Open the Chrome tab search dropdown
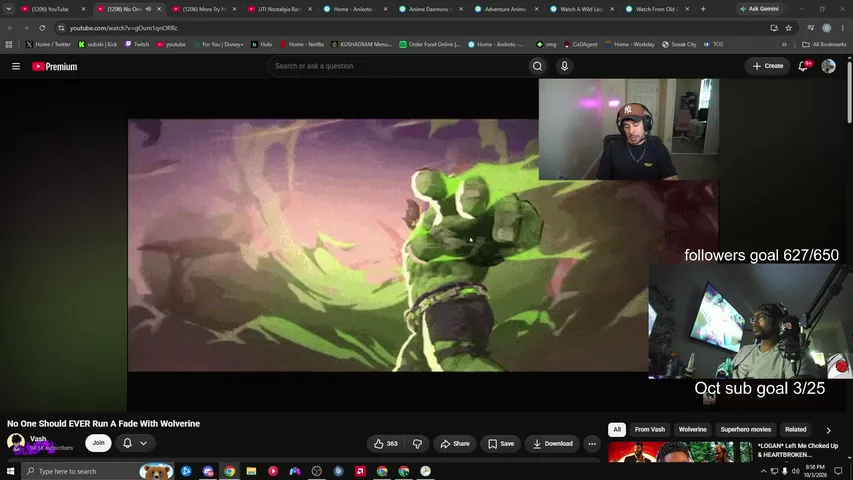Image resolution: width=853 pixels, height=480 pixels. [x=9, y=9]
